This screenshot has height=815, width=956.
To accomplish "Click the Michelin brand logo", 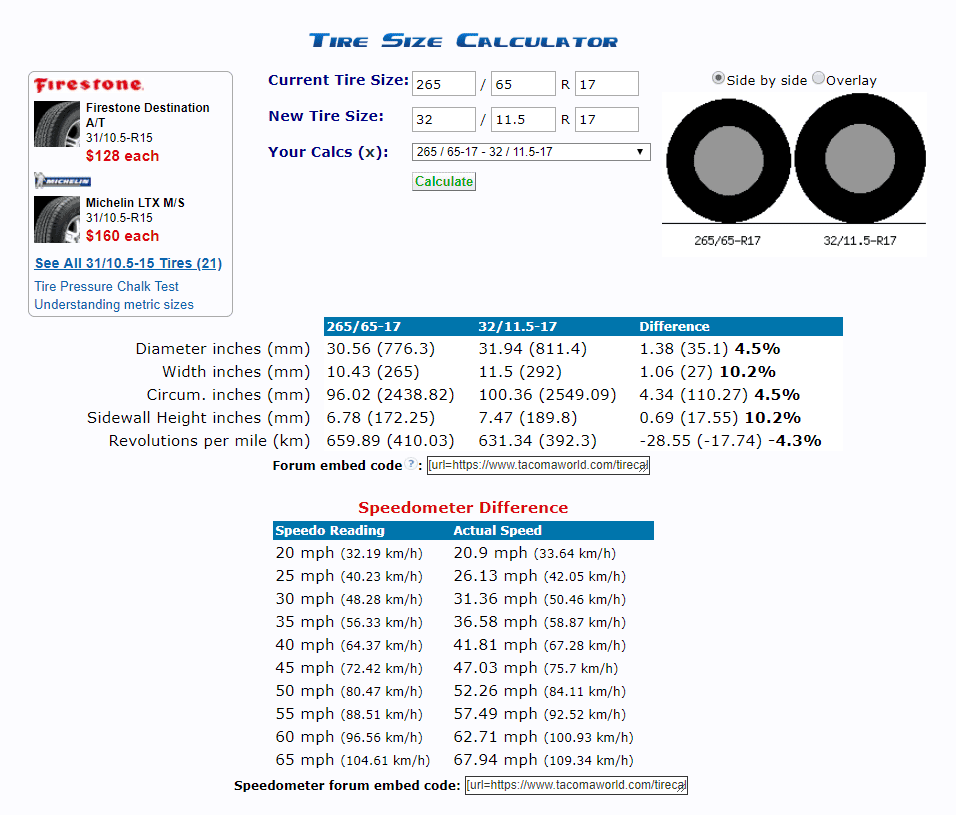I will point(63,180).
